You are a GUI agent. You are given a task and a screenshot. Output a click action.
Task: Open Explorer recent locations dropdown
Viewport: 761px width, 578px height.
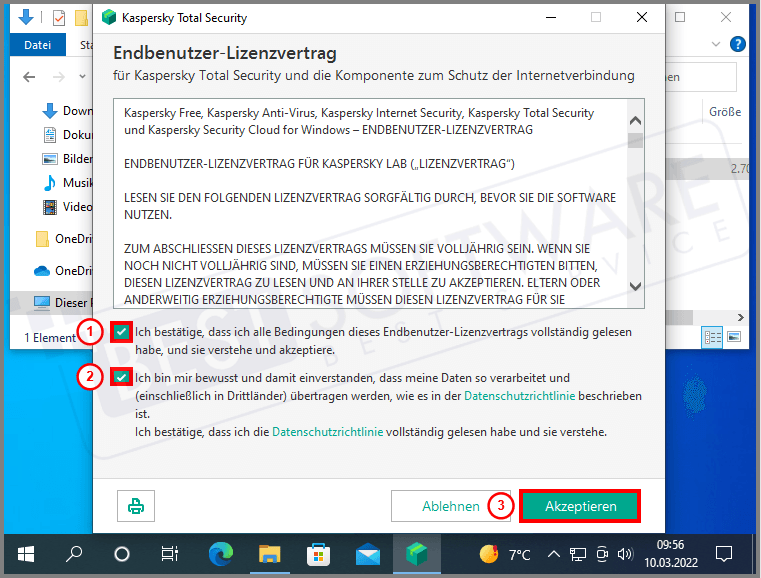coord(83,77)
